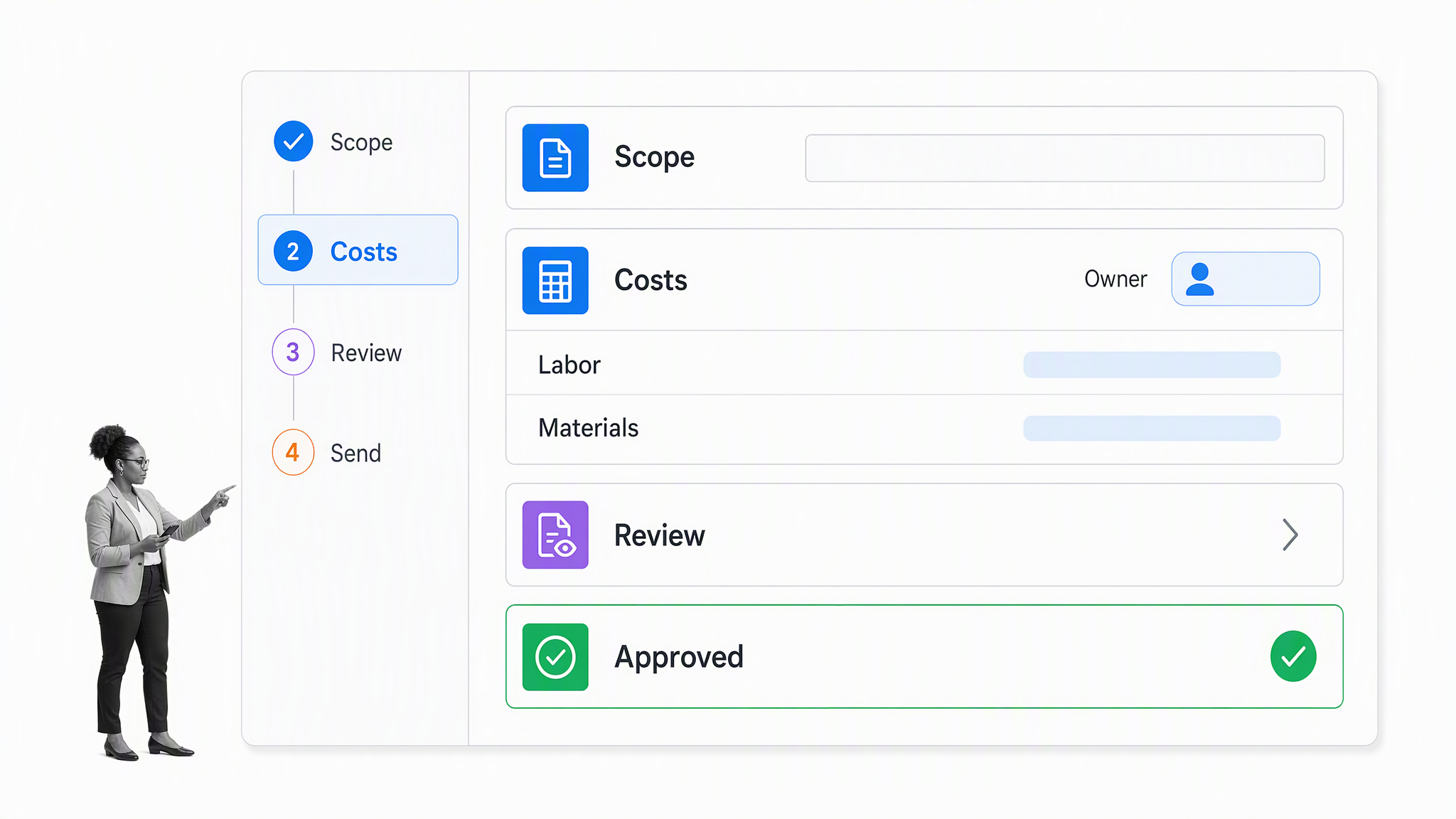
Task: Open the Scope step label in sidebar
Action: (x=361, y=142)
